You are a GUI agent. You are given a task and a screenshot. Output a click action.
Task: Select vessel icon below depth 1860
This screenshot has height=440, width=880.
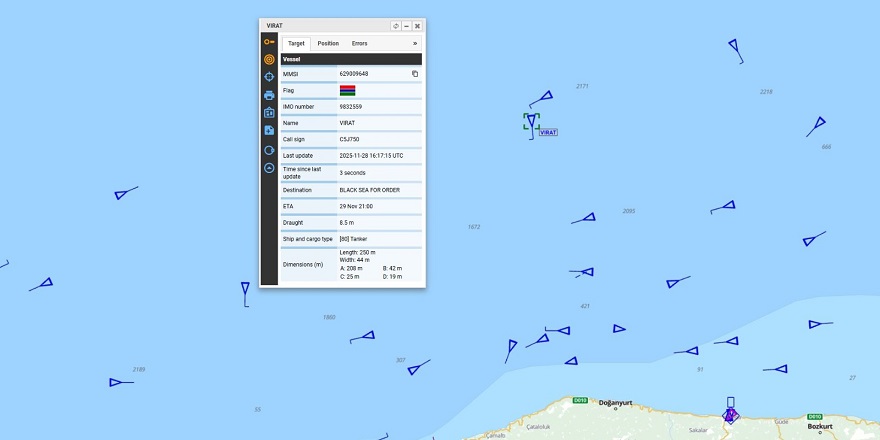pyautogui.click(x=368, y=335)
